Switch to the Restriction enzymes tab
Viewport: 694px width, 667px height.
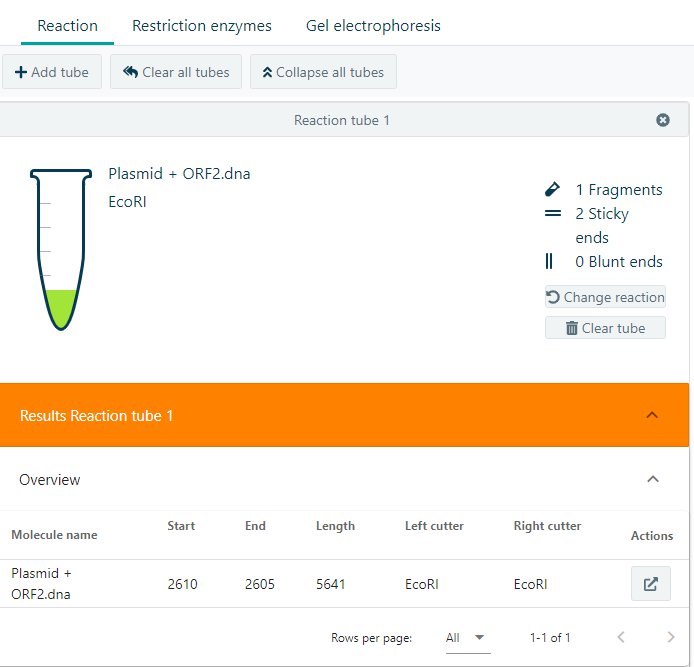click(202, 25)
